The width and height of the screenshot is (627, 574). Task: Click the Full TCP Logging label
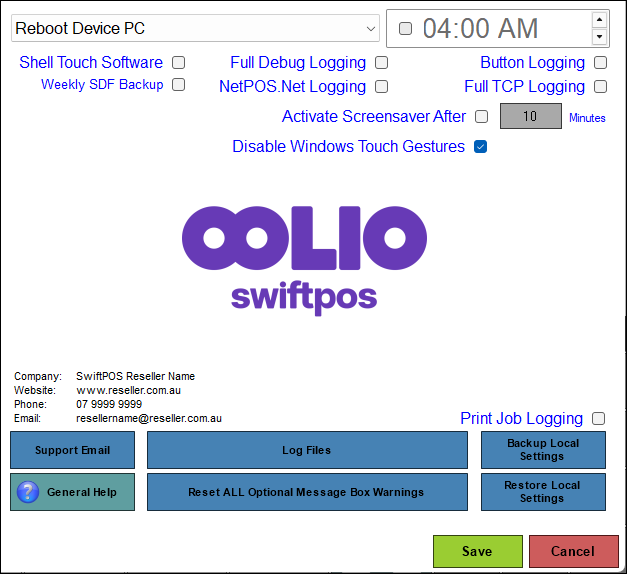[524, 87]
